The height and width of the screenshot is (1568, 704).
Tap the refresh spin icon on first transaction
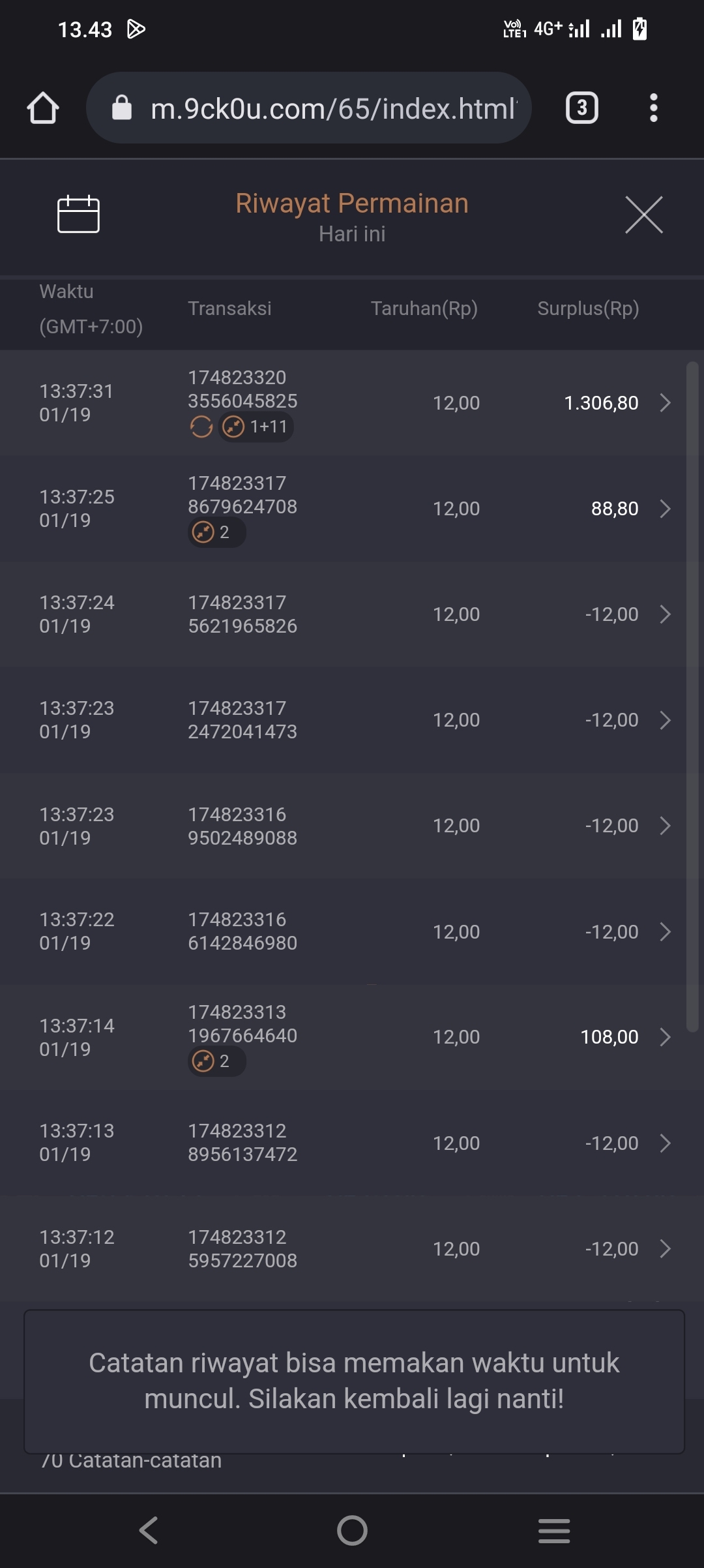[201, 427]
